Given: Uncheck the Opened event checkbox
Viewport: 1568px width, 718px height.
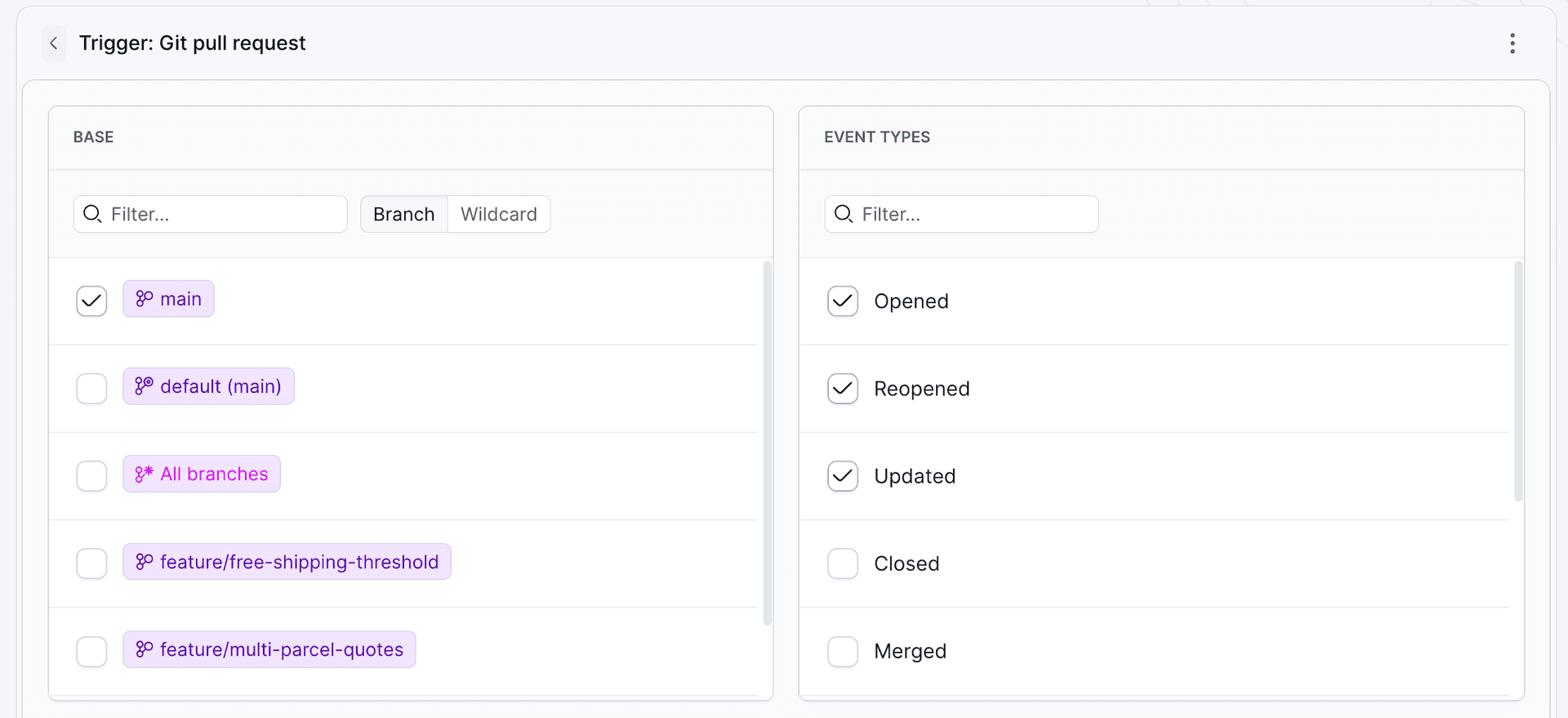Looking at the screenshot, I should (x=843, y=301).
